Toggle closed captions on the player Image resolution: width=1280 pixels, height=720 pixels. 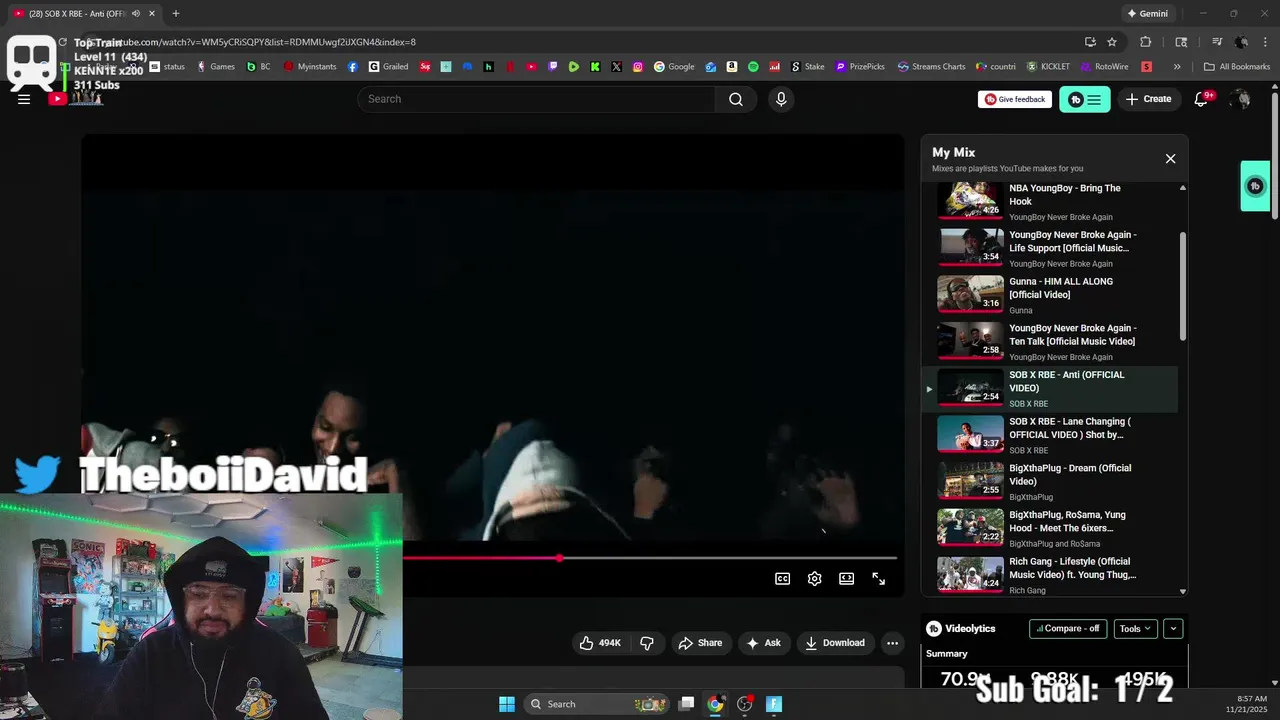(783, 579)
